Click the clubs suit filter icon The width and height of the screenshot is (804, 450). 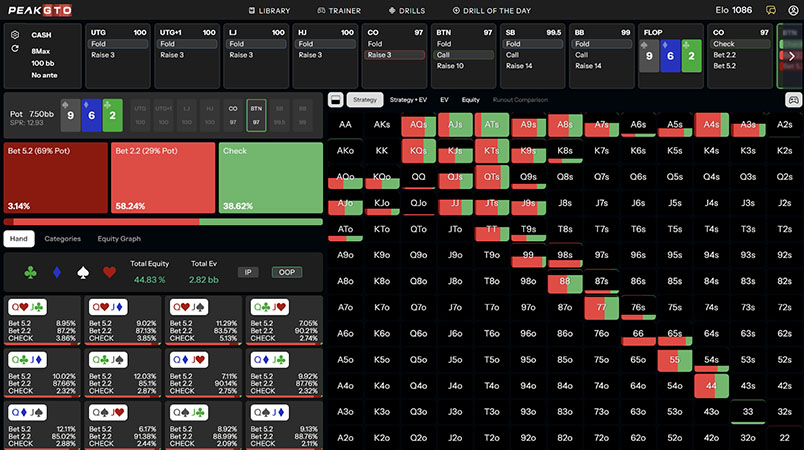pos(32,271)
